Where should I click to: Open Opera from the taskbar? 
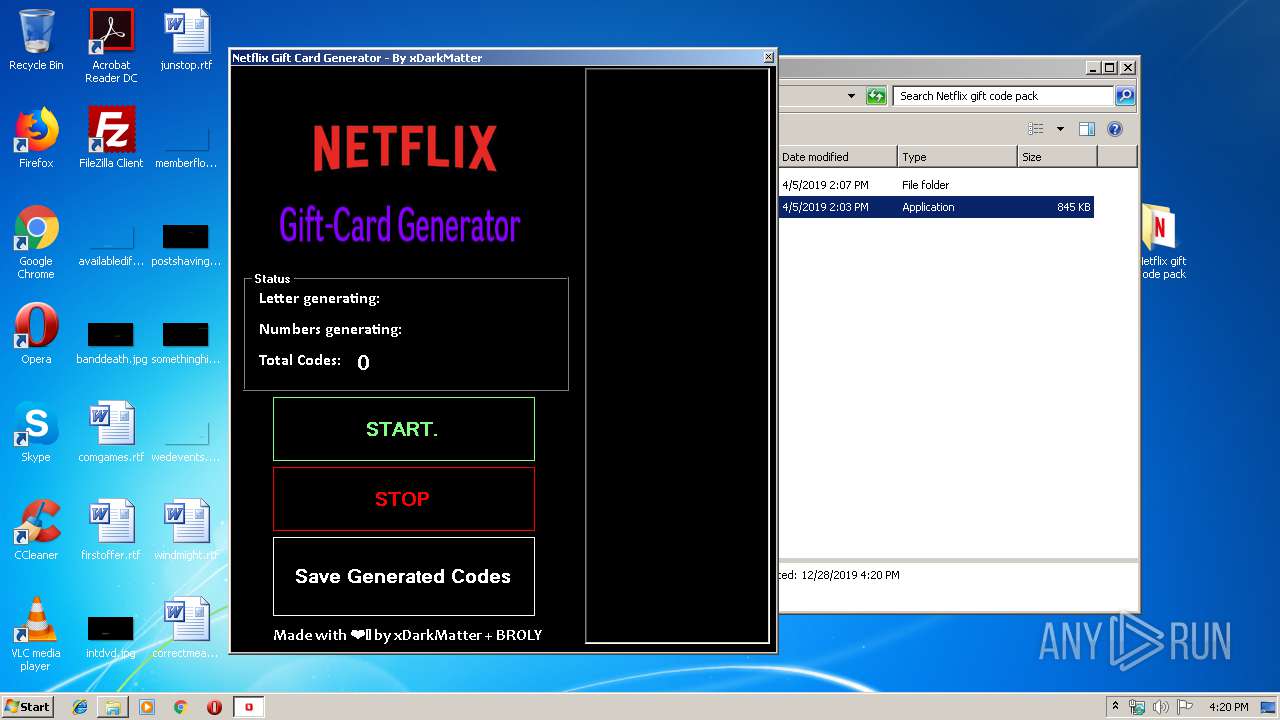pyautogui.click(x=214, y=707)
